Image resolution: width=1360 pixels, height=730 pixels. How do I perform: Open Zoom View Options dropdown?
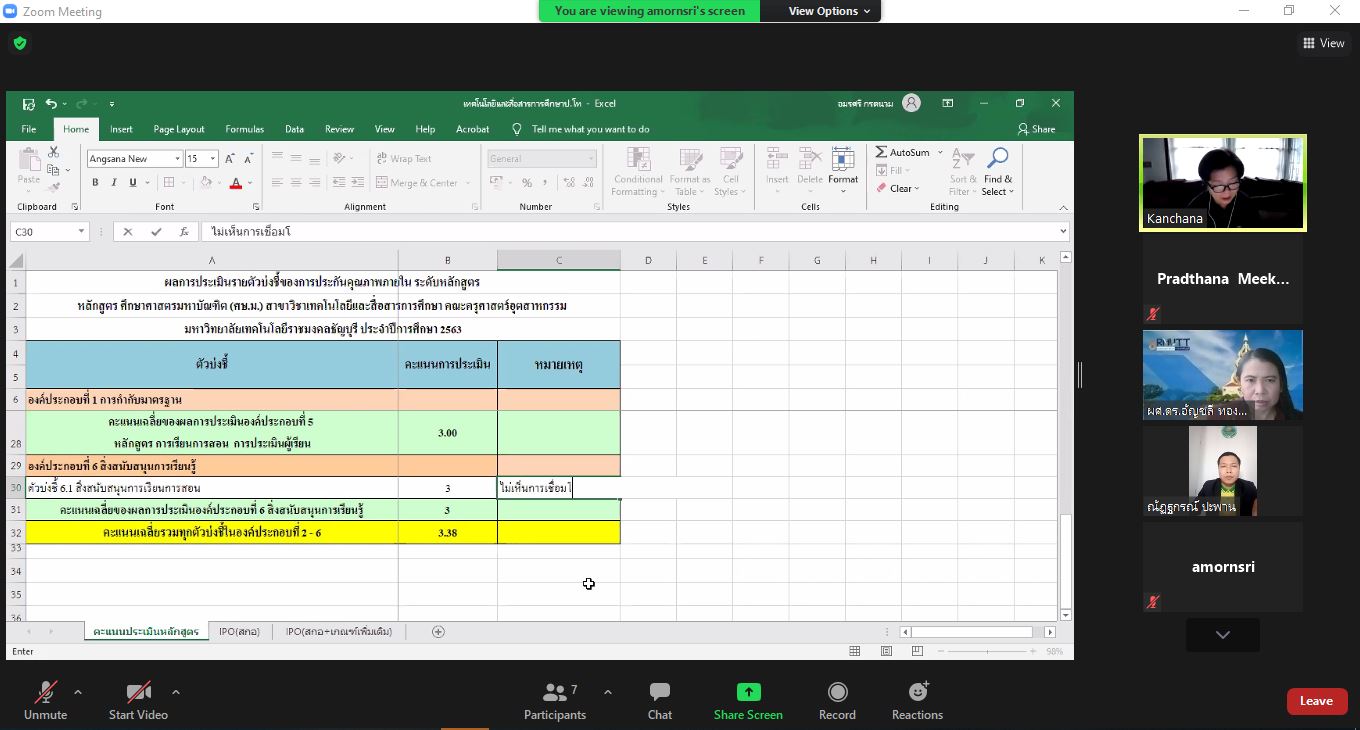829,11
